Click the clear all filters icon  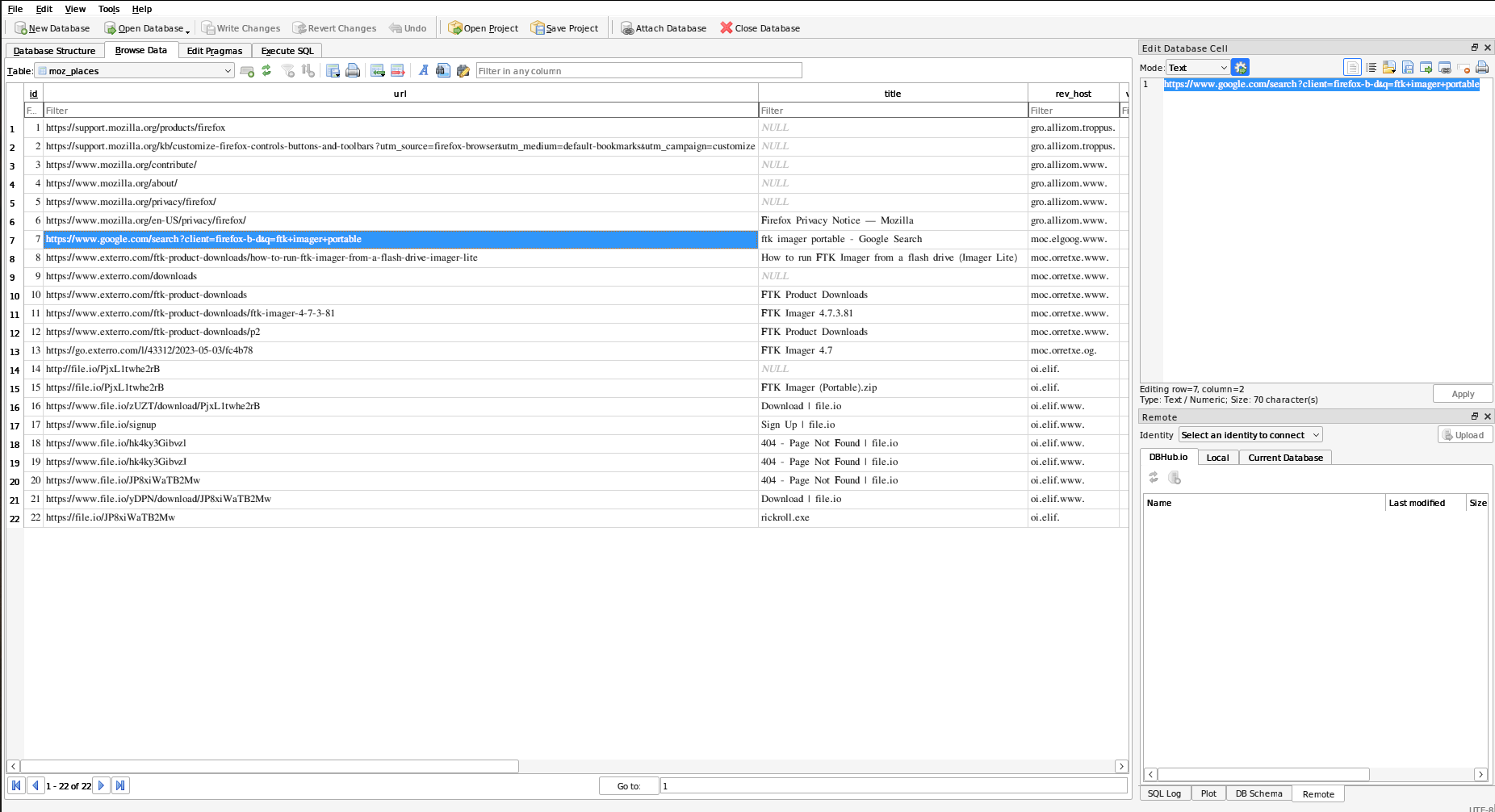click(288, 71)
